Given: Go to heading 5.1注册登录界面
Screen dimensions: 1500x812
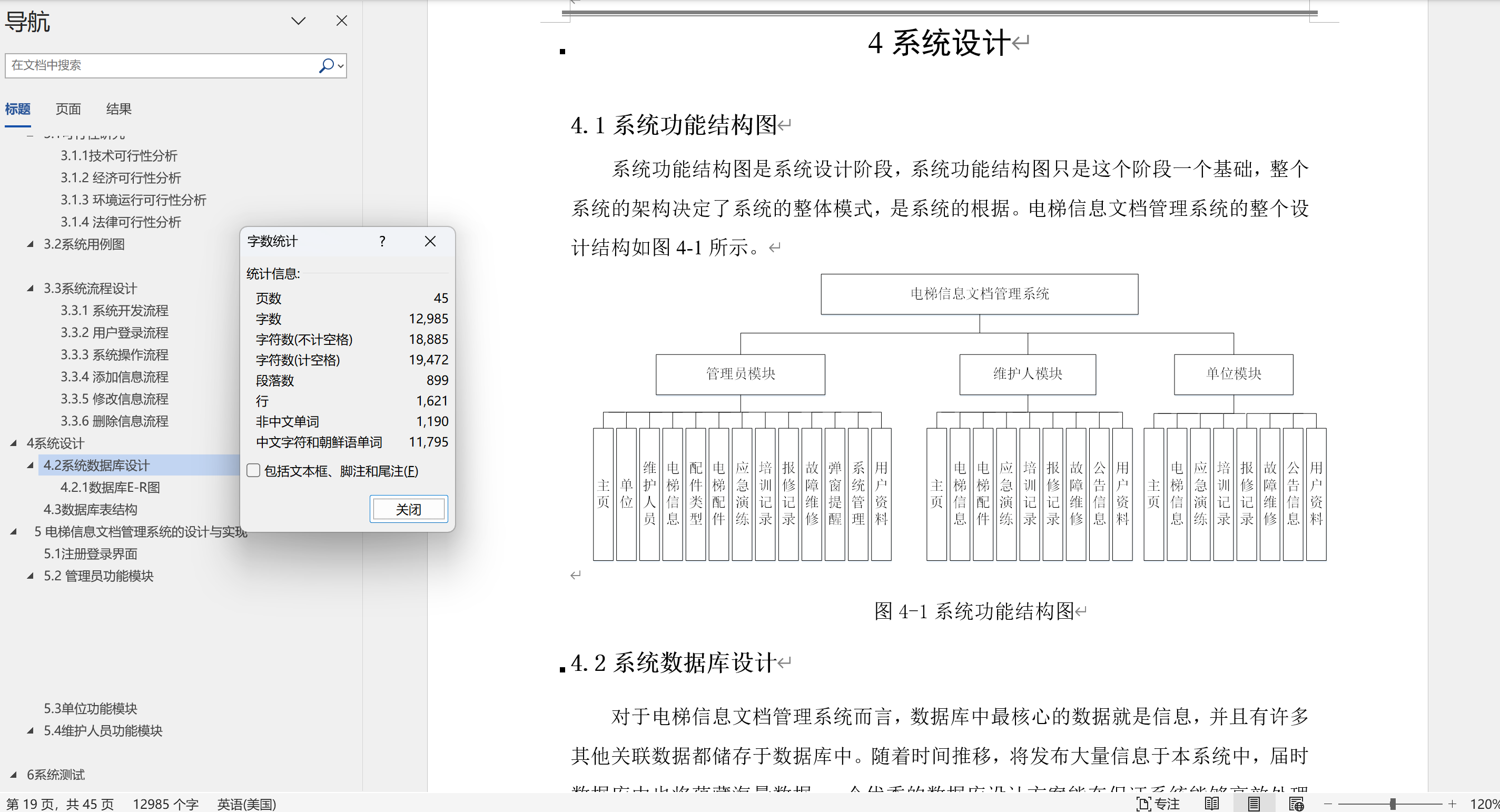Looking at the screenshot, I should 90,553.
